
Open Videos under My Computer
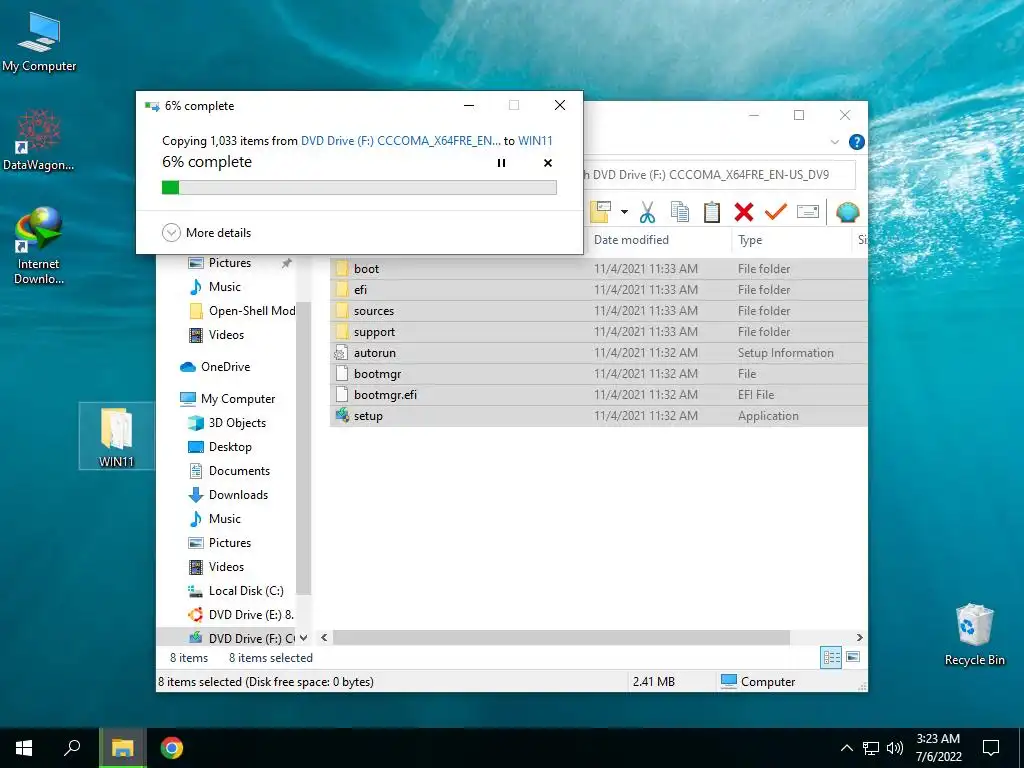coord(216,567)
